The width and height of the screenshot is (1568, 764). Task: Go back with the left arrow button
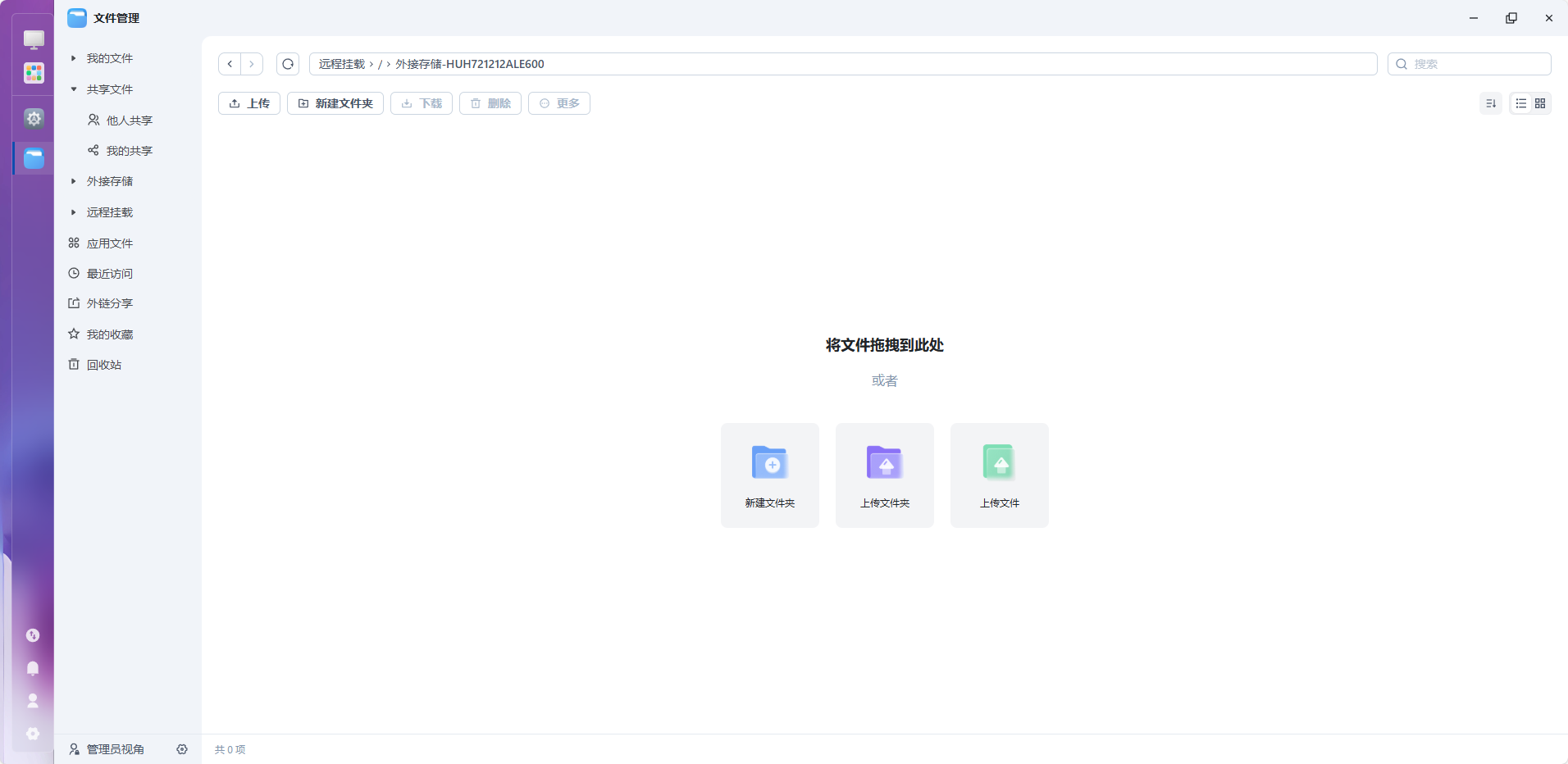[x=230, y=64]
